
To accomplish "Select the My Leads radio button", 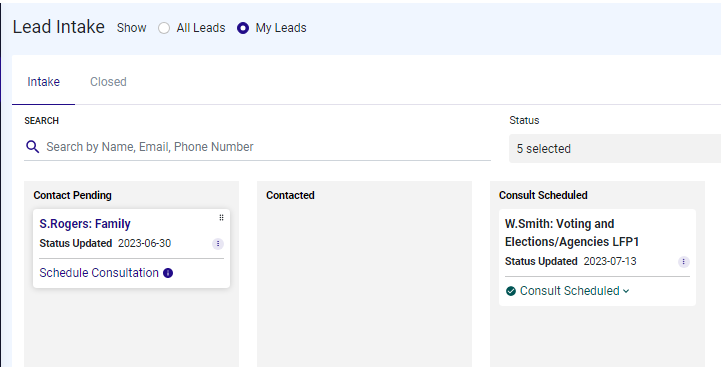I will point(243,28).
